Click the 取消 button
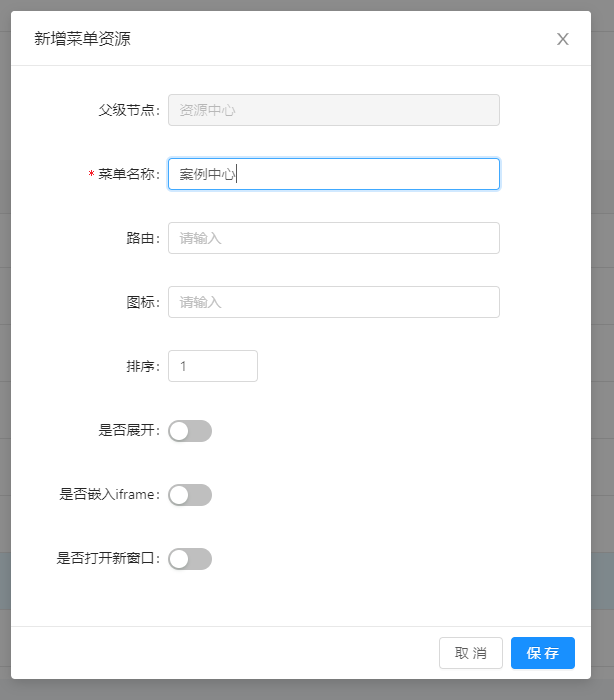Image resolution: width=614 pixels, height=700 pixels. tap(471, 653)
